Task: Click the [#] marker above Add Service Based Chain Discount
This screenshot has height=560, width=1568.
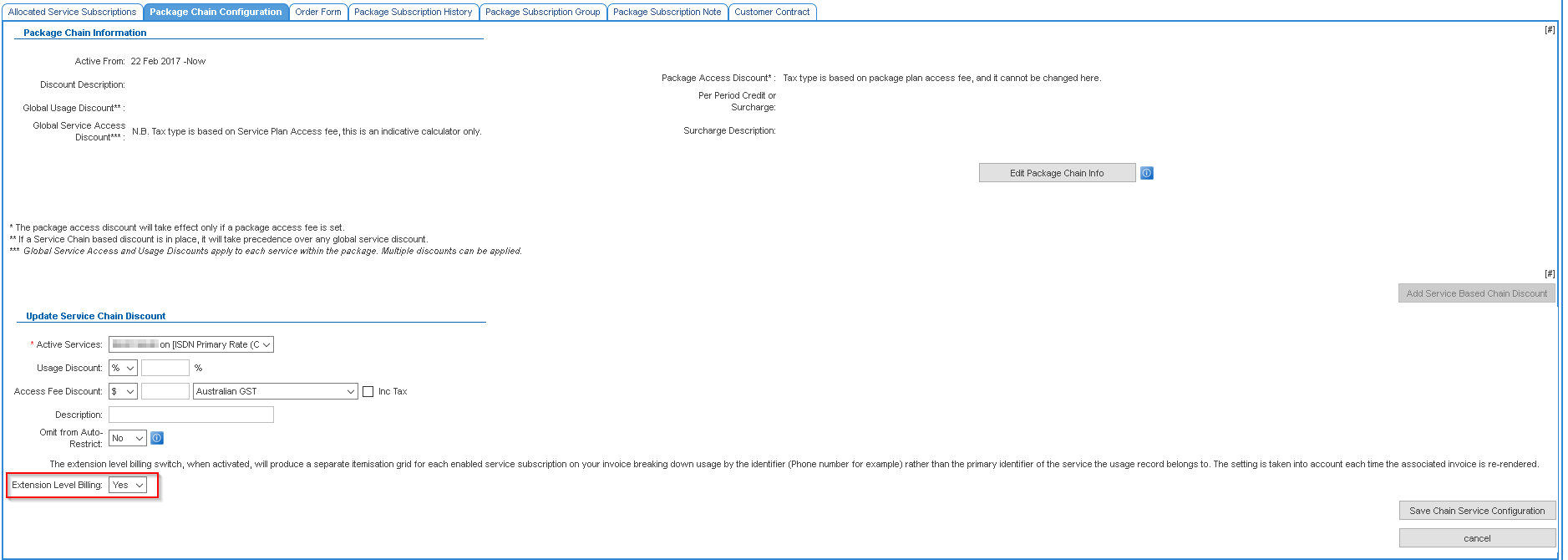Action: point(1549,273)
